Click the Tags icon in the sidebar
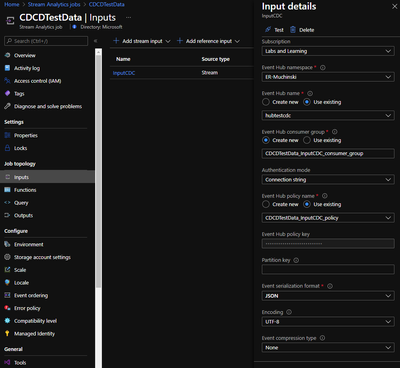Viewport: 400px width, 368px height. click(x=7, y=94)
